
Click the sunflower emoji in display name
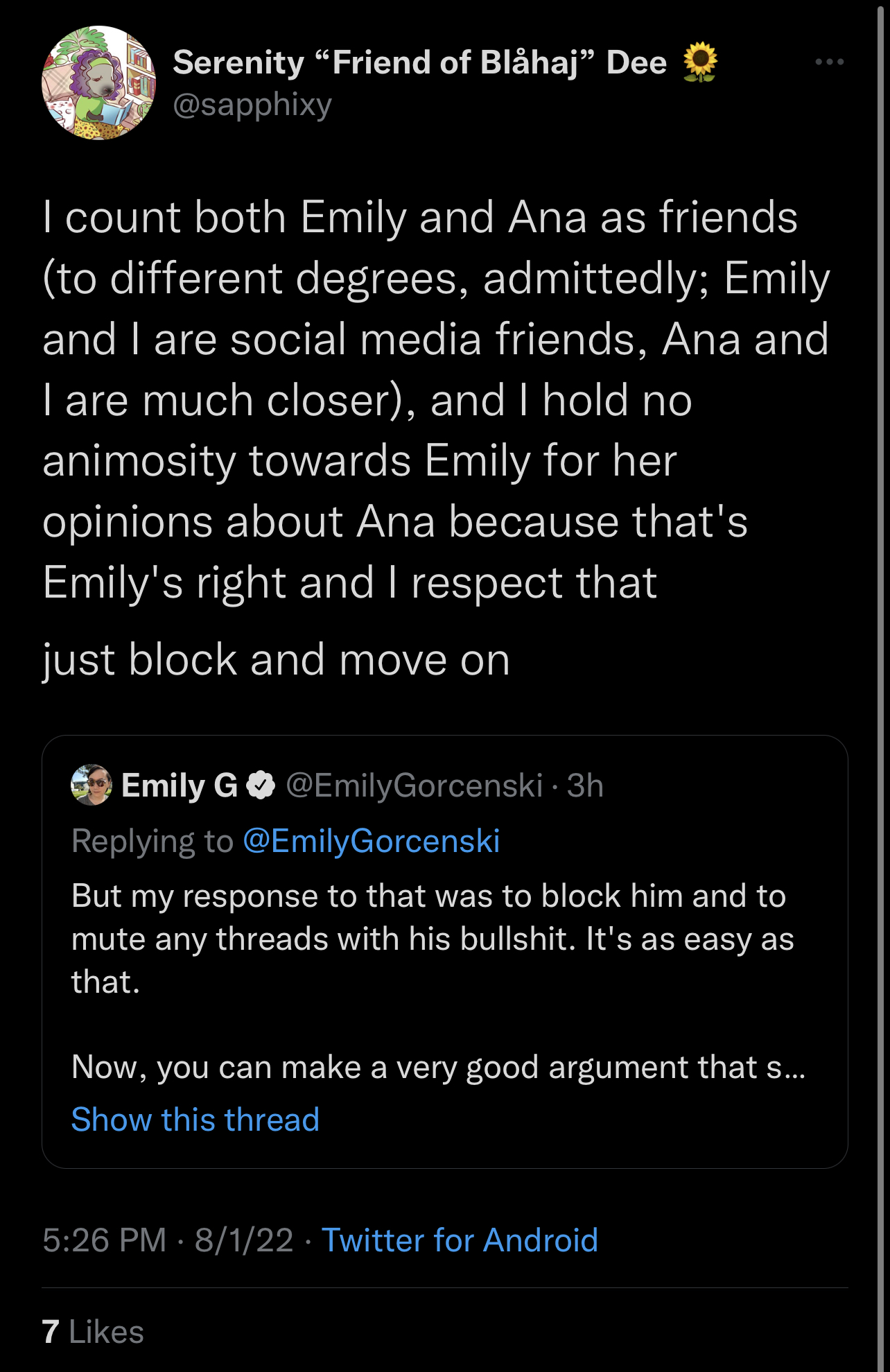(x=700, y=62)
